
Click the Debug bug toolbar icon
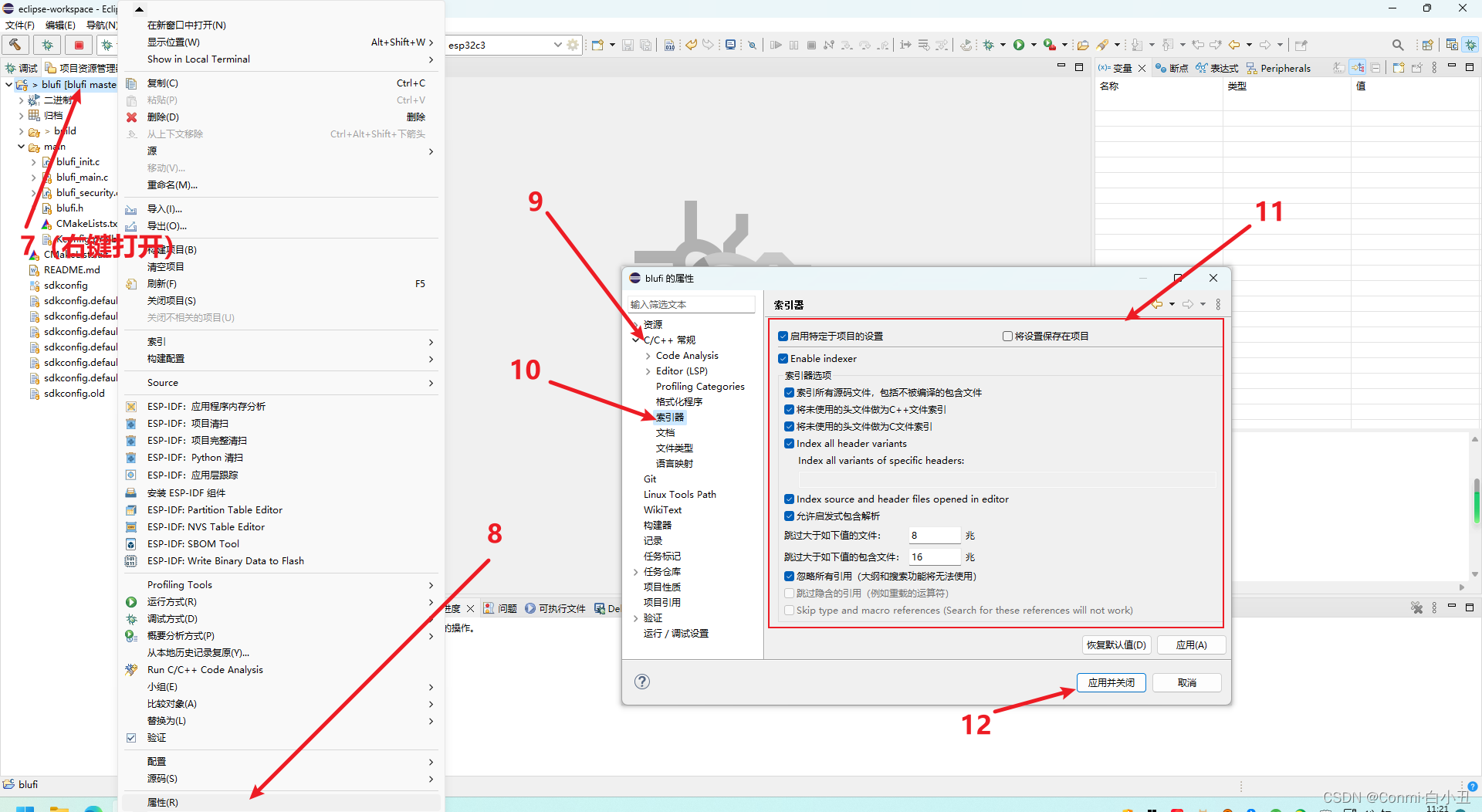(x=988, y=45)
